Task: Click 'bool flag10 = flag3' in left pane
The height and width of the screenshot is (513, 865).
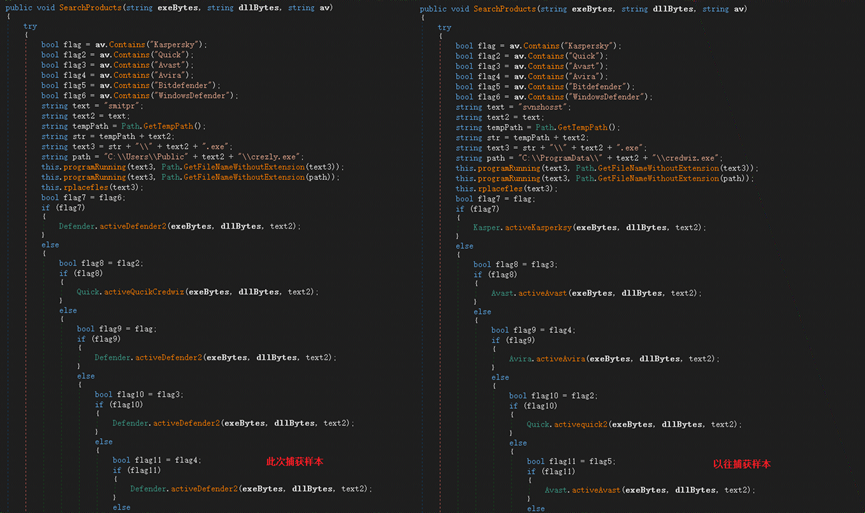Action: (x=139, y=394)
